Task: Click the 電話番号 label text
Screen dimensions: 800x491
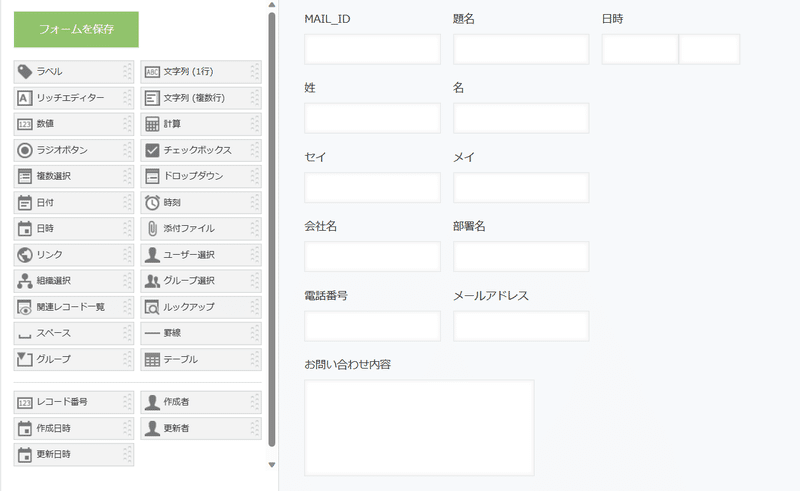Action: coord(326,296)
